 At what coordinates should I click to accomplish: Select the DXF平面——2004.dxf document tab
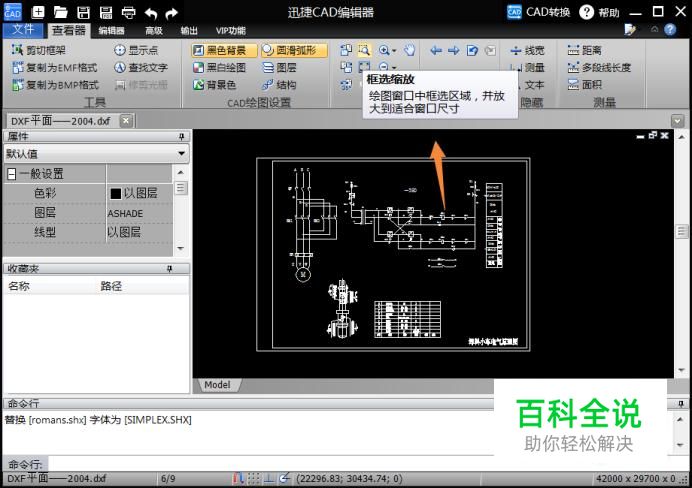[x=61, y=121]
